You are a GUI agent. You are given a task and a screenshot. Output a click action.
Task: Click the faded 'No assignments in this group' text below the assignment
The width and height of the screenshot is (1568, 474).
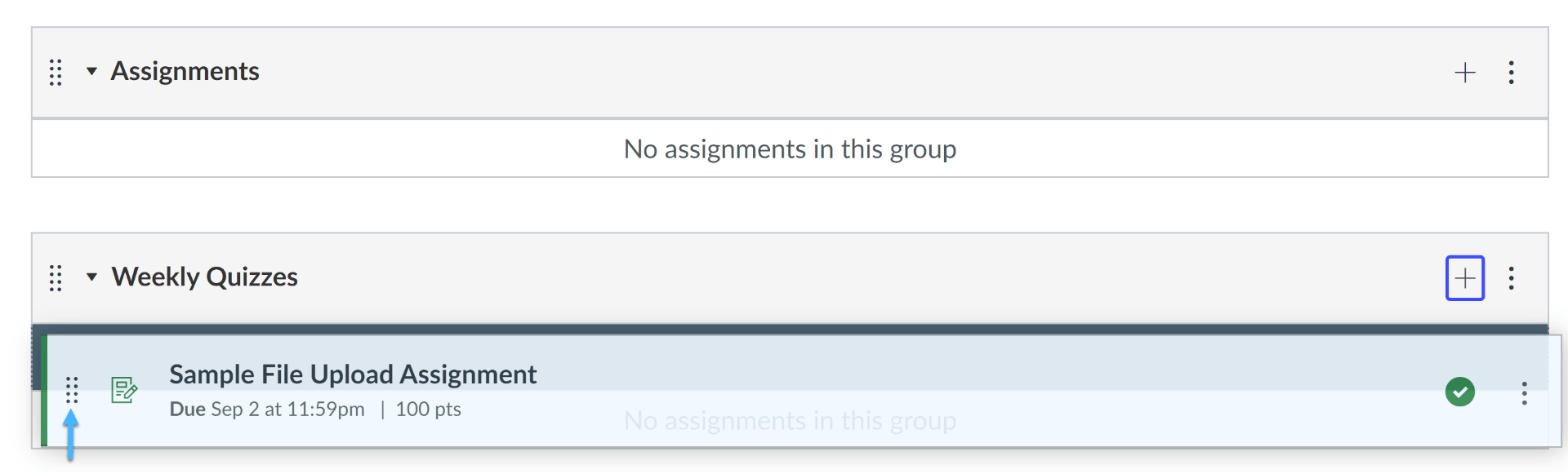point(789,420)
